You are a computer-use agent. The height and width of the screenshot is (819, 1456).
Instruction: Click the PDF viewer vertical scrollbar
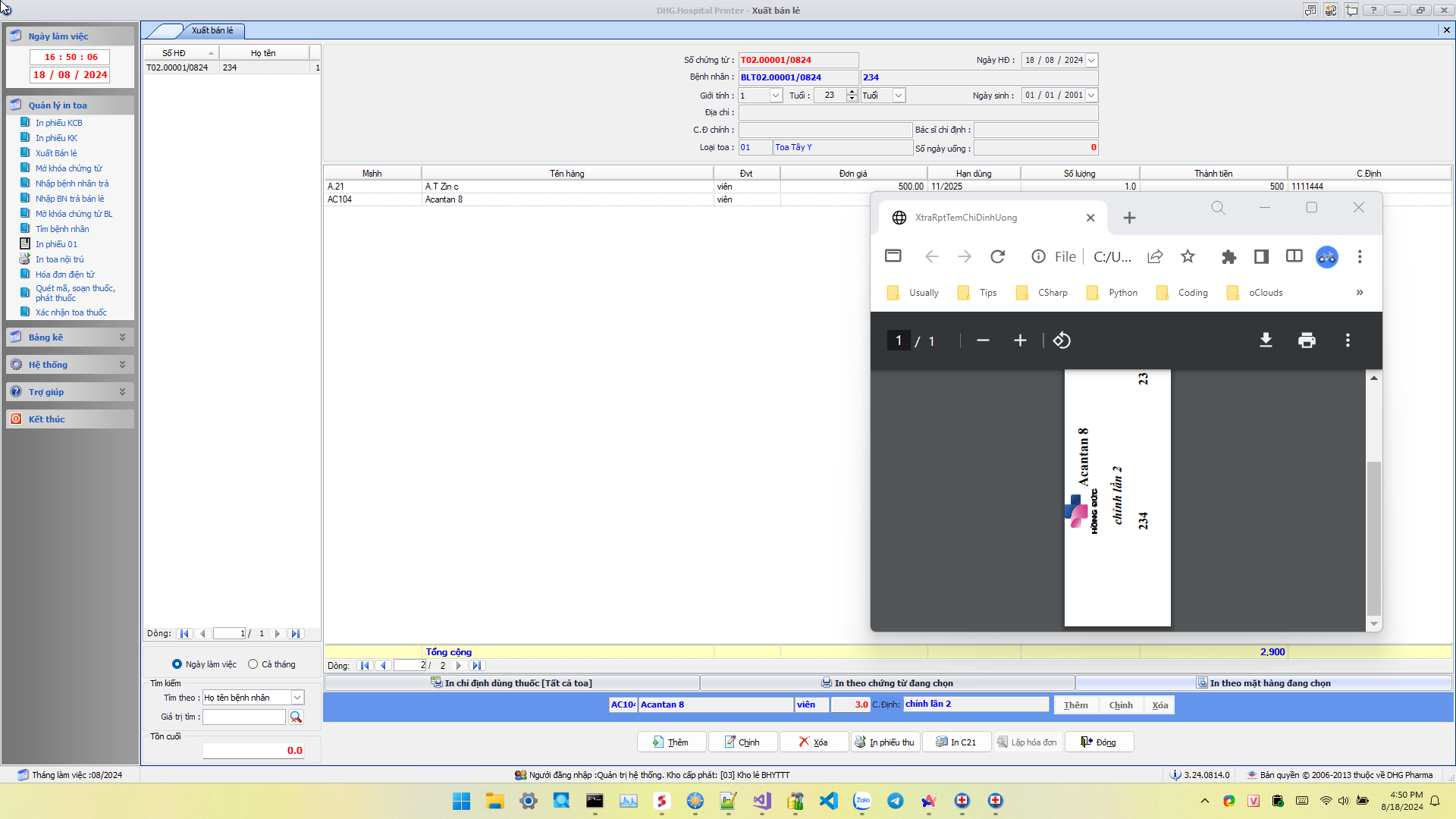[x=1373, y=538]
